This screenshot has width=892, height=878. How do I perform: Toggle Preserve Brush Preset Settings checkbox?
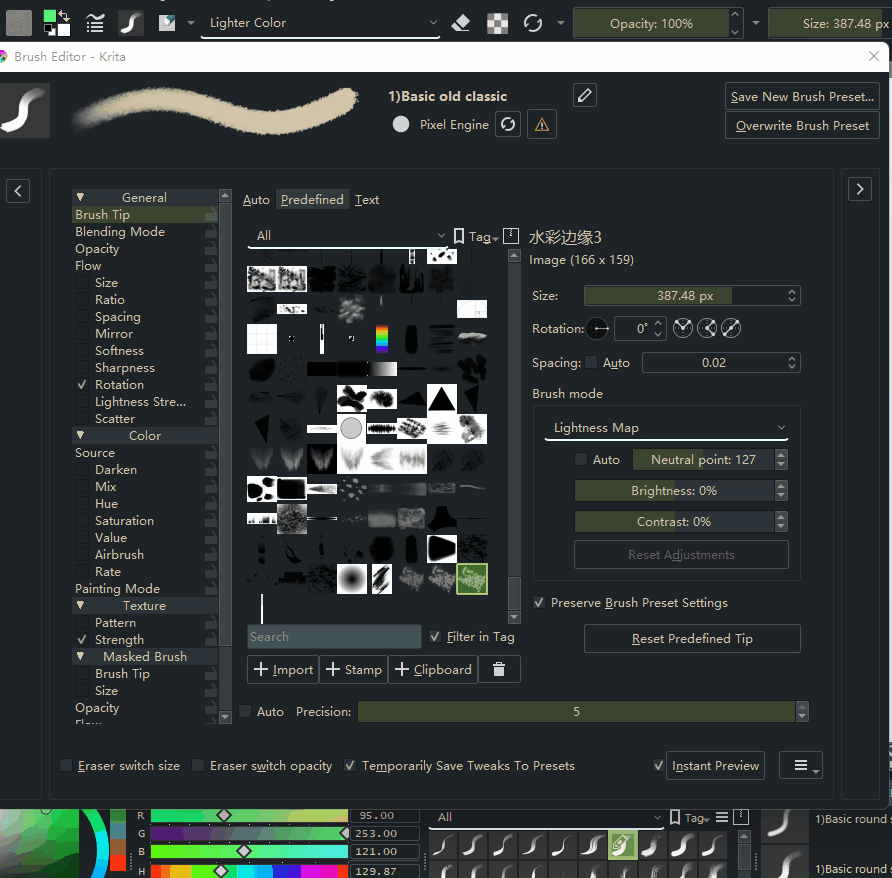coord(539,603)
